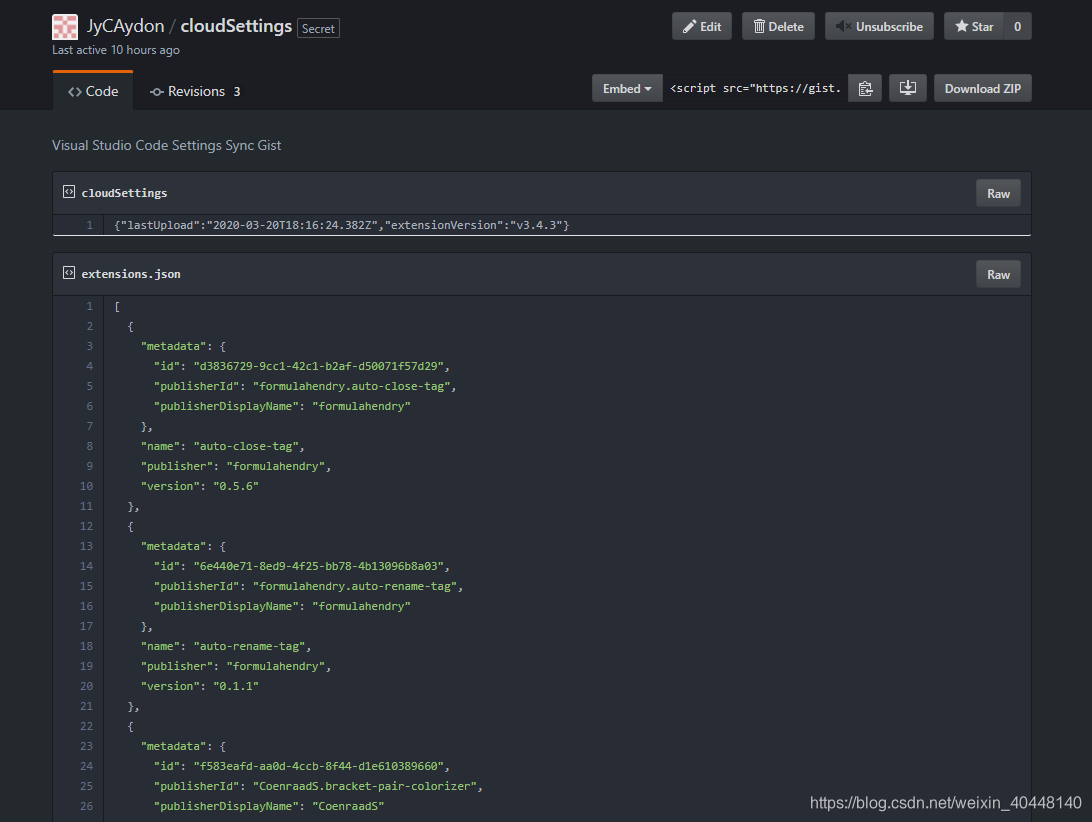The width and height of the screenshot is (1092, 822).
Task: Click line number 1 of cloudSettings
Action: point(89,225)
